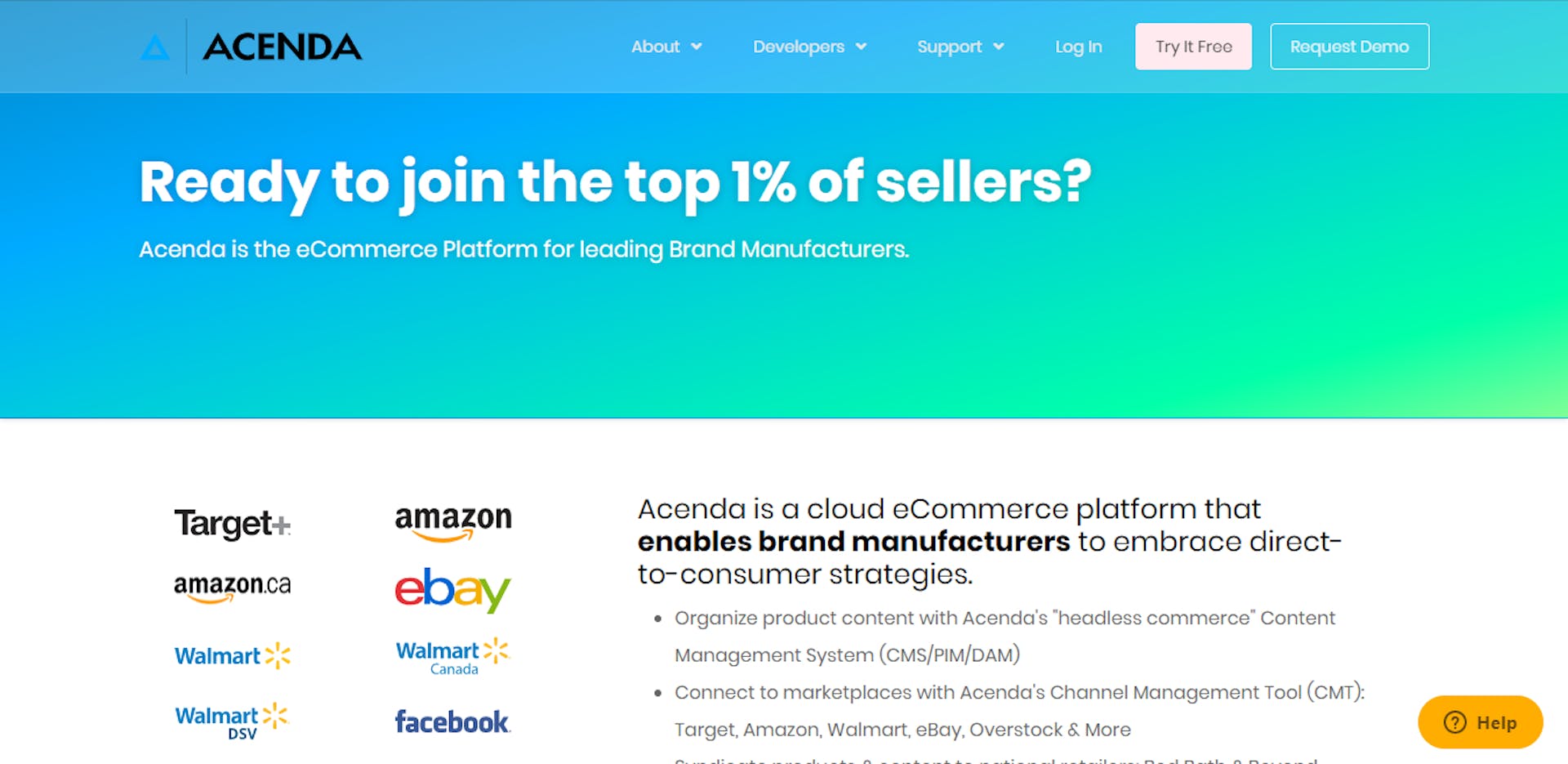Click the Walmart Canada logo
This screenshot has height=764, width=1568.
(x=452, y=655)
